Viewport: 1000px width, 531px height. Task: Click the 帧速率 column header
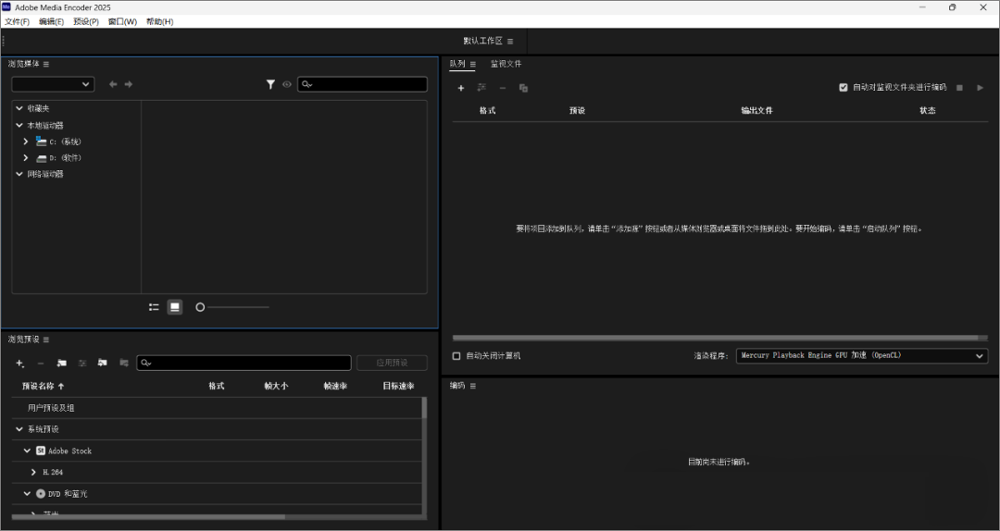[335, 386]
